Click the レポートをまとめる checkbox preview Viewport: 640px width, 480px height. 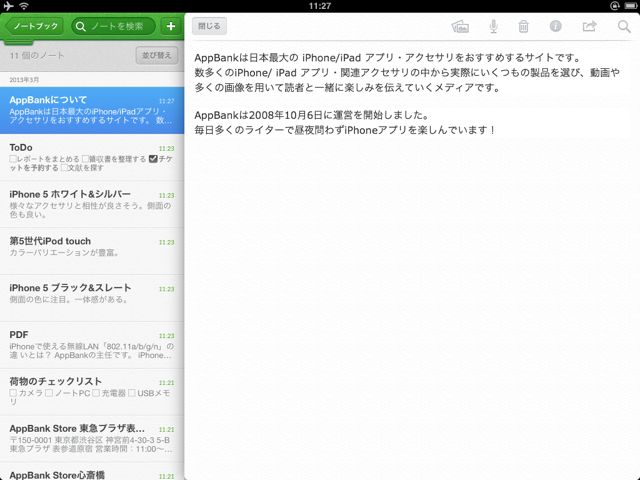13,159
